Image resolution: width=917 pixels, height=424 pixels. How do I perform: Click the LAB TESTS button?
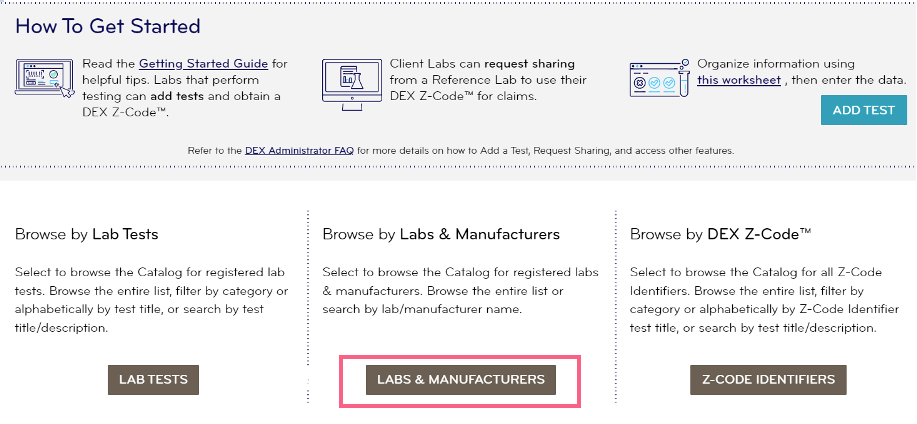pyautogui.click(x=153, y=380)
